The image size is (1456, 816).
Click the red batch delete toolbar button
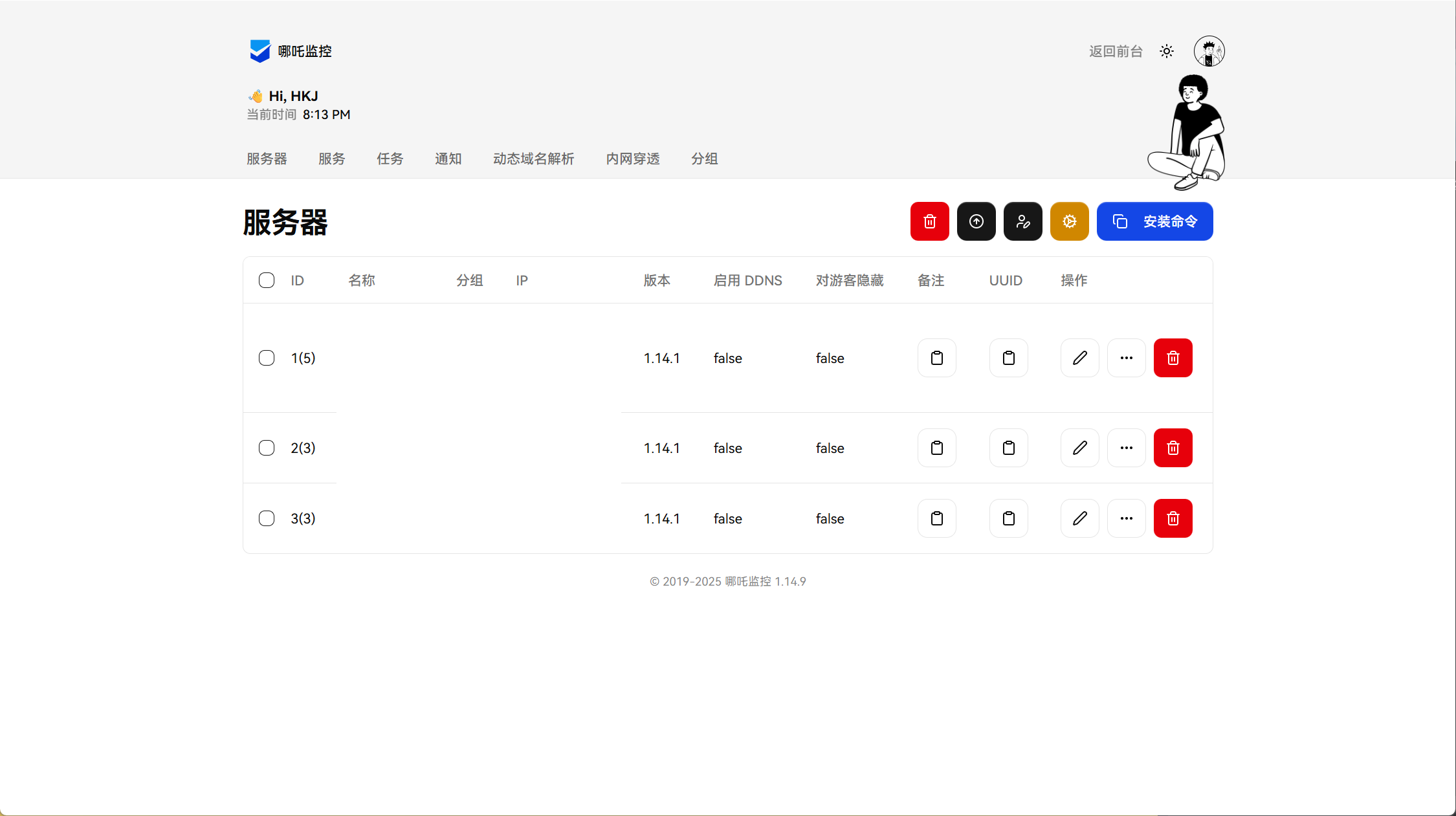tap(929, 221)
